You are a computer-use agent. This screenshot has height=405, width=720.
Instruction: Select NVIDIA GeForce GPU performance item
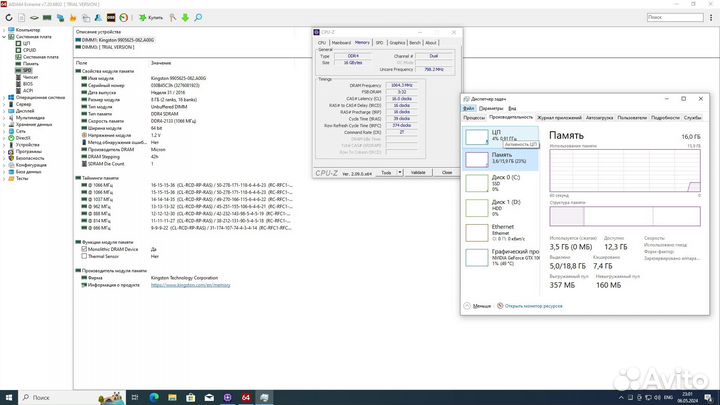point(501,257)
